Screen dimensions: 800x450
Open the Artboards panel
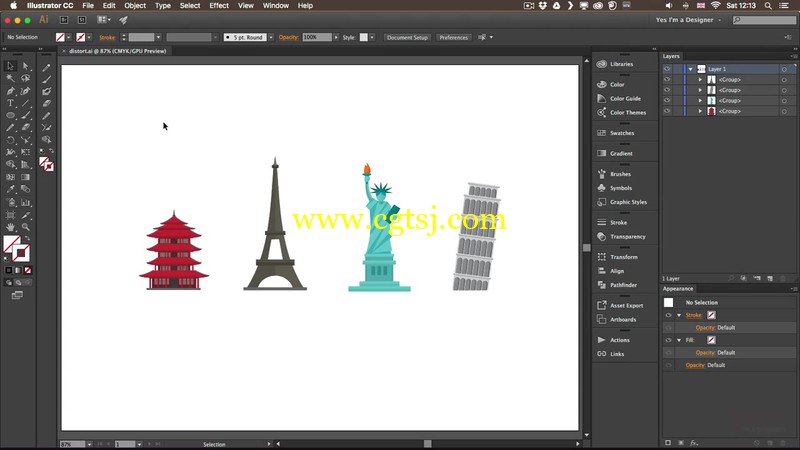coord(616,319)
